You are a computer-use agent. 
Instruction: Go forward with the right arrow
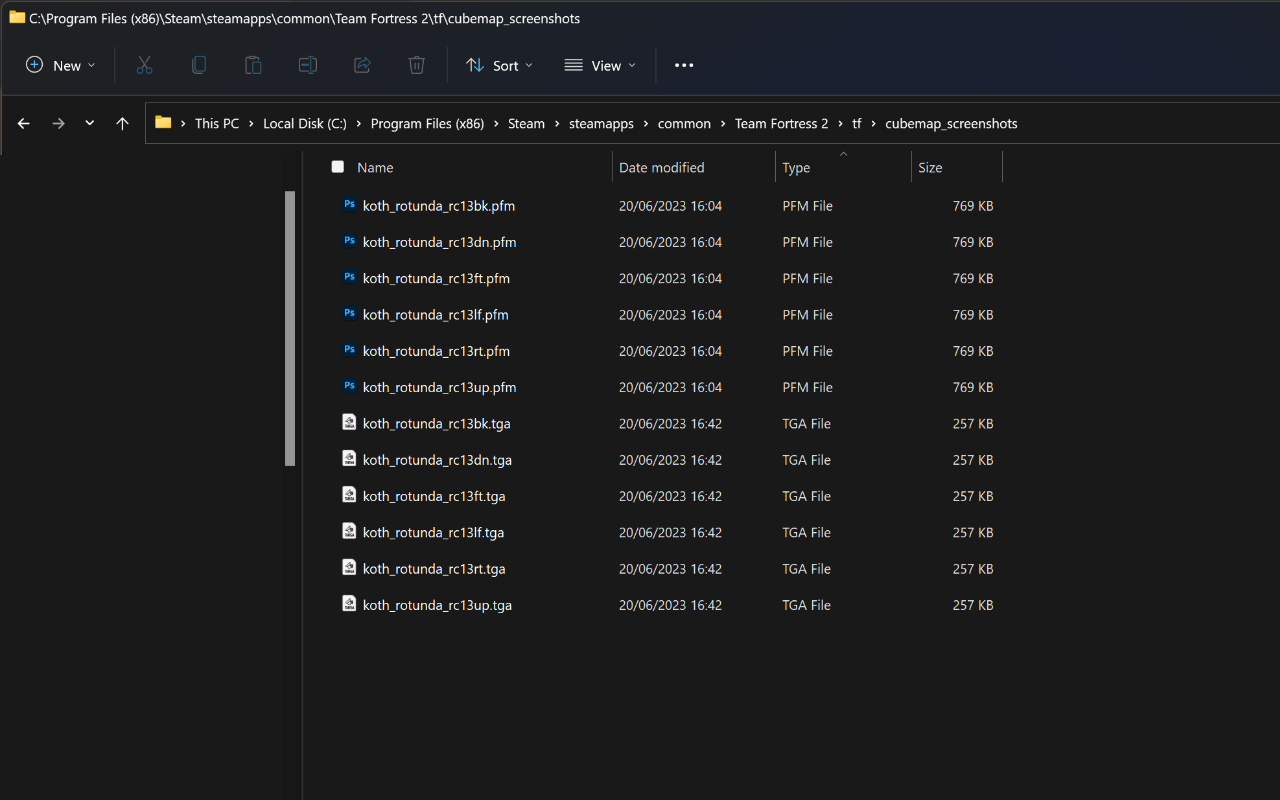point(58,123)
